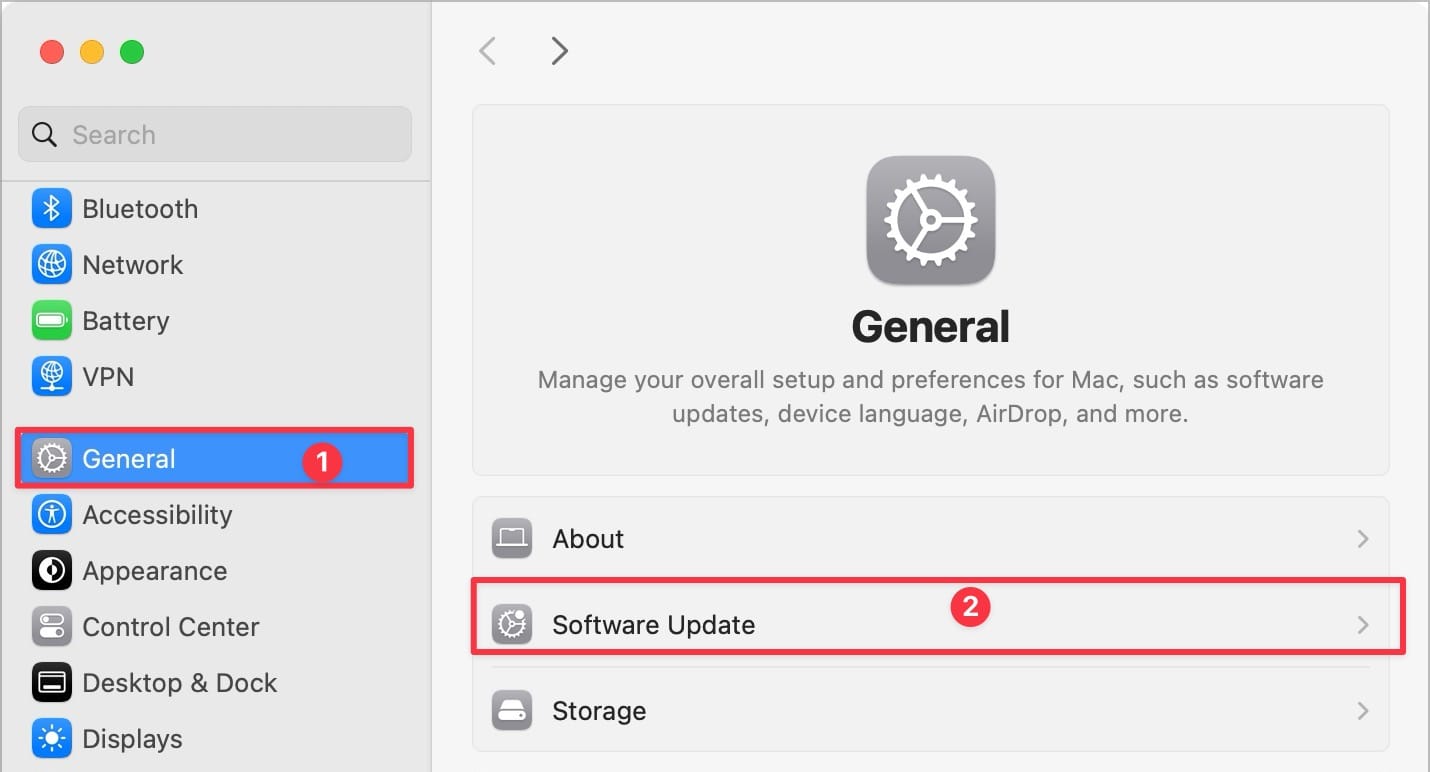Click the Control Center sidebar icon
Image resolution: width=1430 pixels, height=772 pixels.
pyautogui.click(x=51, y=626)
